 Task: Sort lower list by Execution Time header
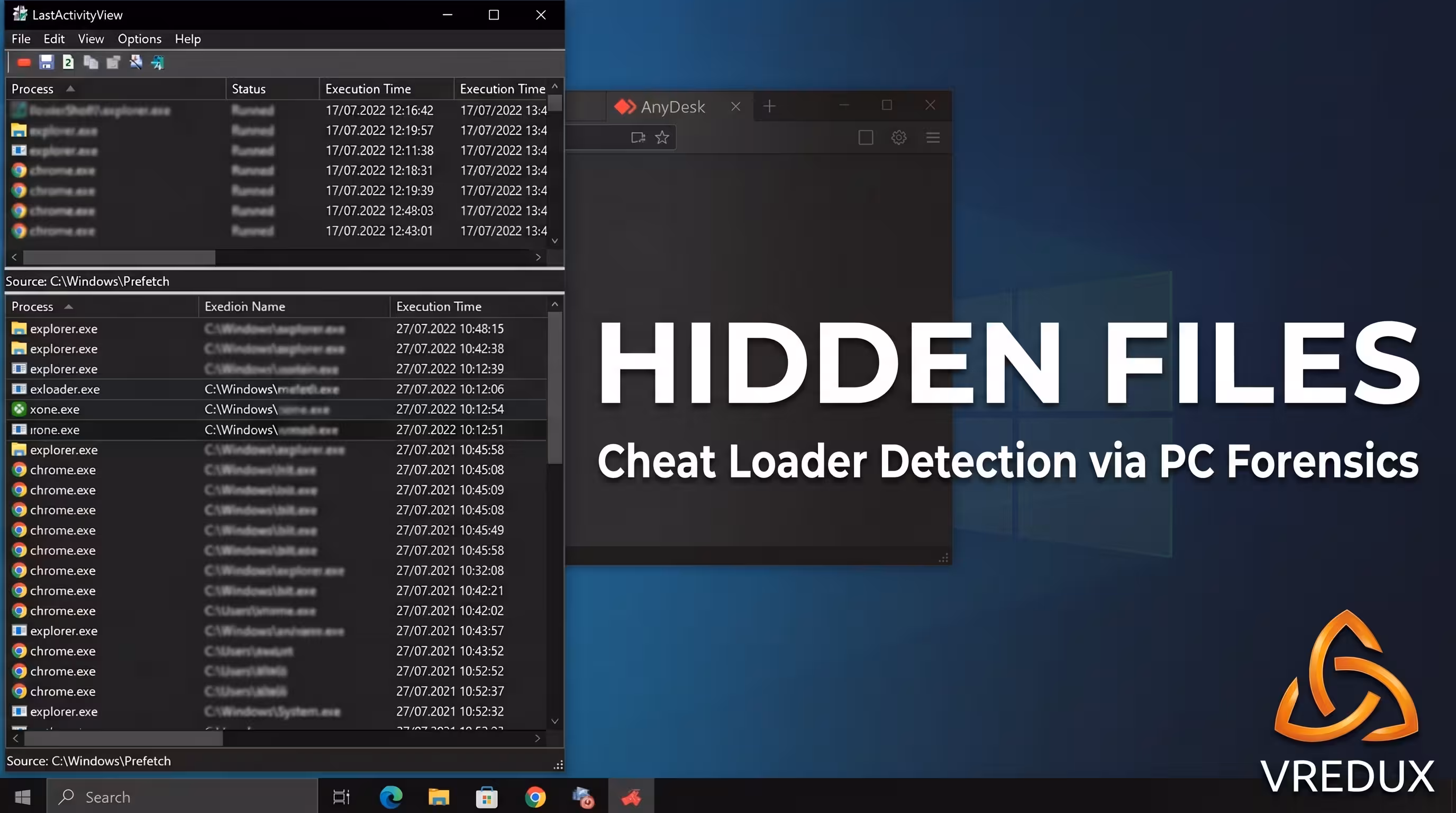tap(469, 306)
